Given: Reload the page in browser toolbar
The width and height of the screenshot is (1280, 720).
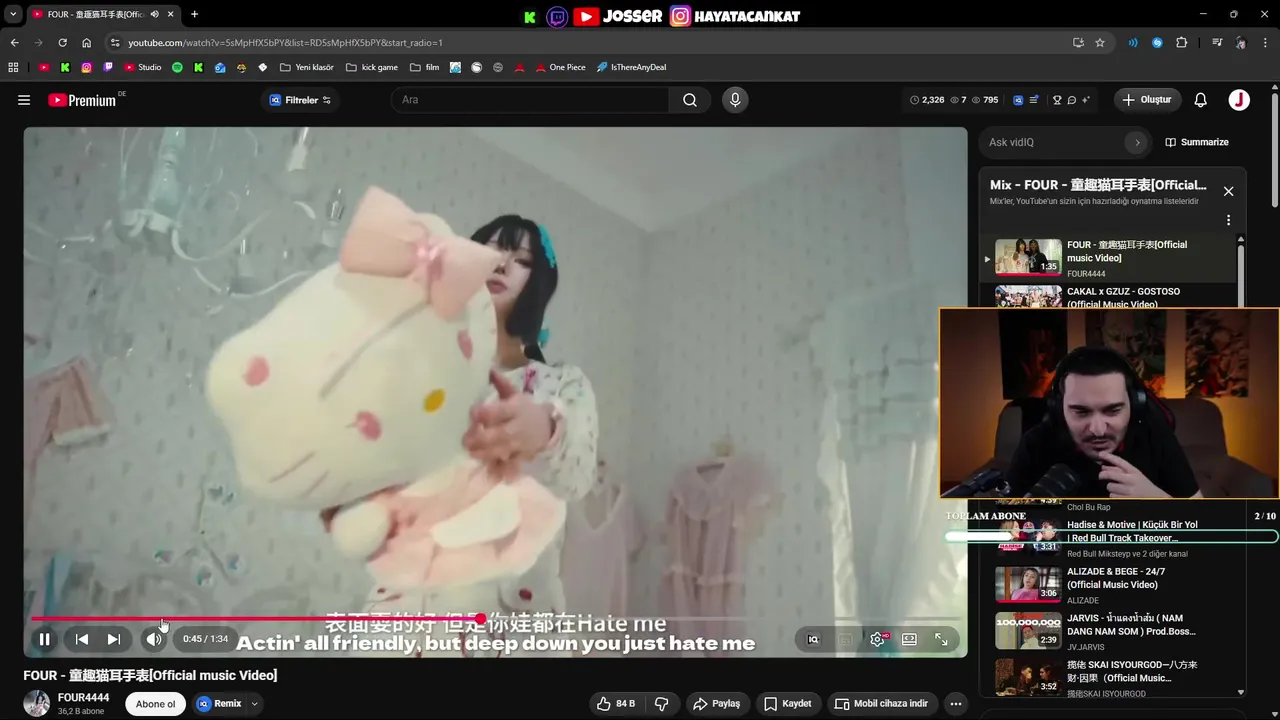Looking at the screenshot, I should [62, 43].
